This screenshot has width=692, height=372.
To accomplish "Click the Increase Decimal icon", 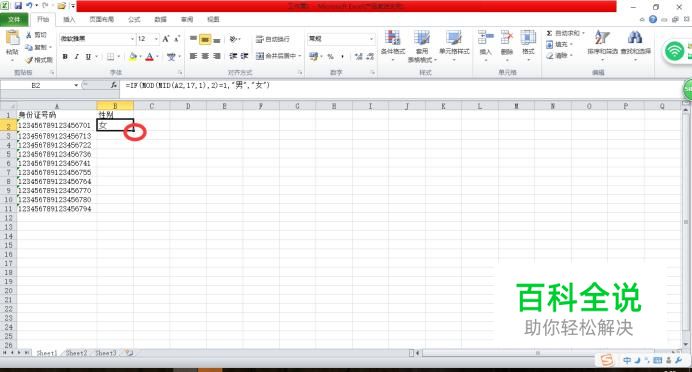I will pos(359,56).
